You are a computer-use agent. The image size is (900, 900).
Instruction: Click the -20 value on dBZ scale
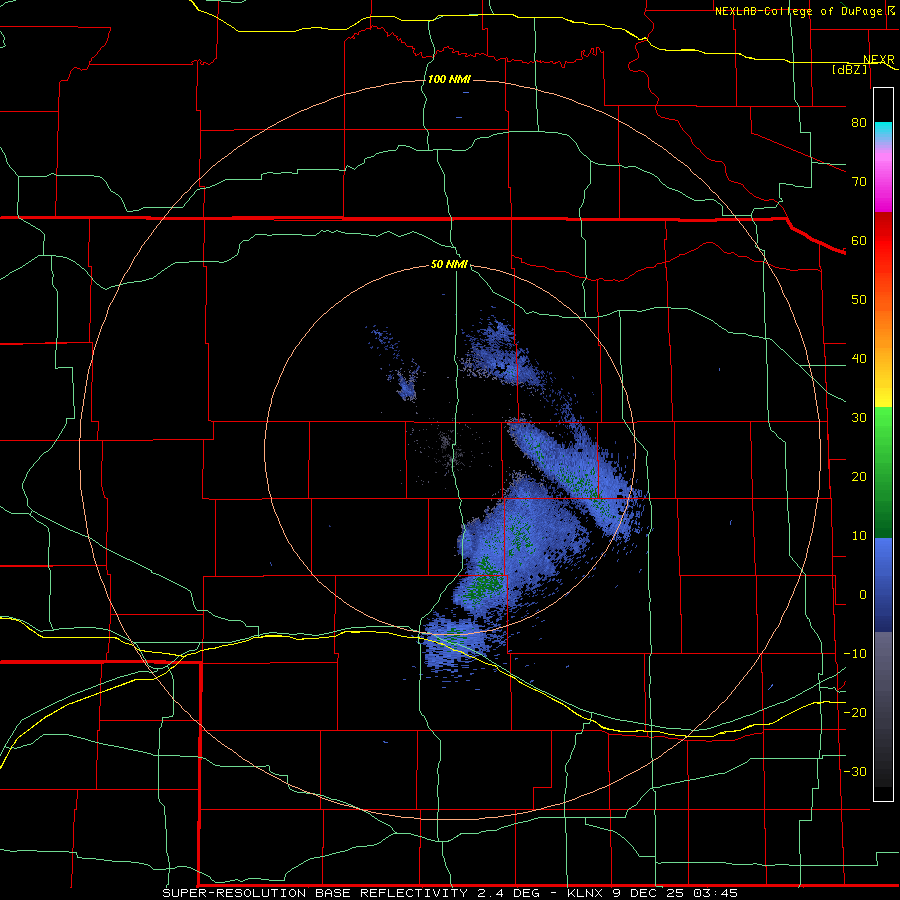[855, 713]
